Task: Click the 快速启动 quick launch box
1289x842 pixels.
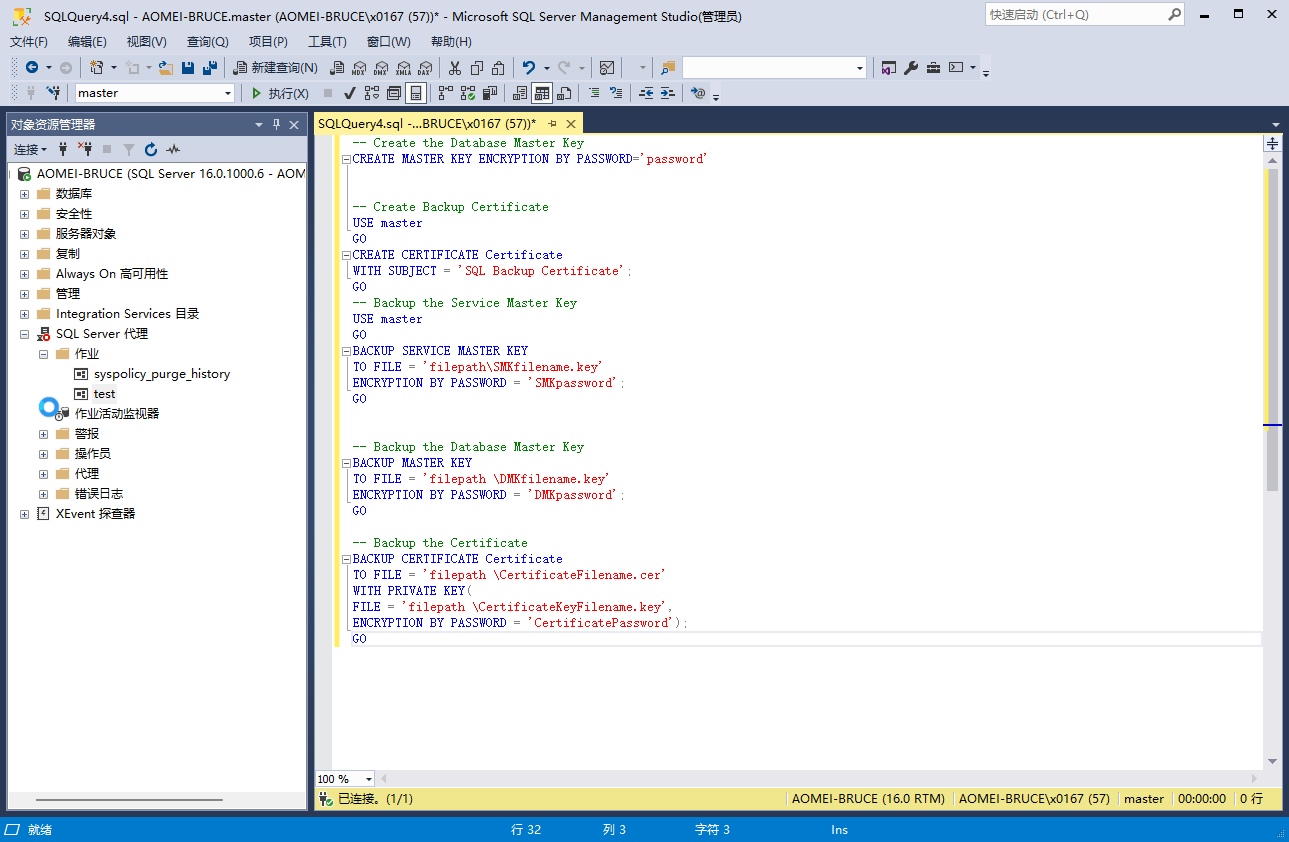Action: [1075, 15]
